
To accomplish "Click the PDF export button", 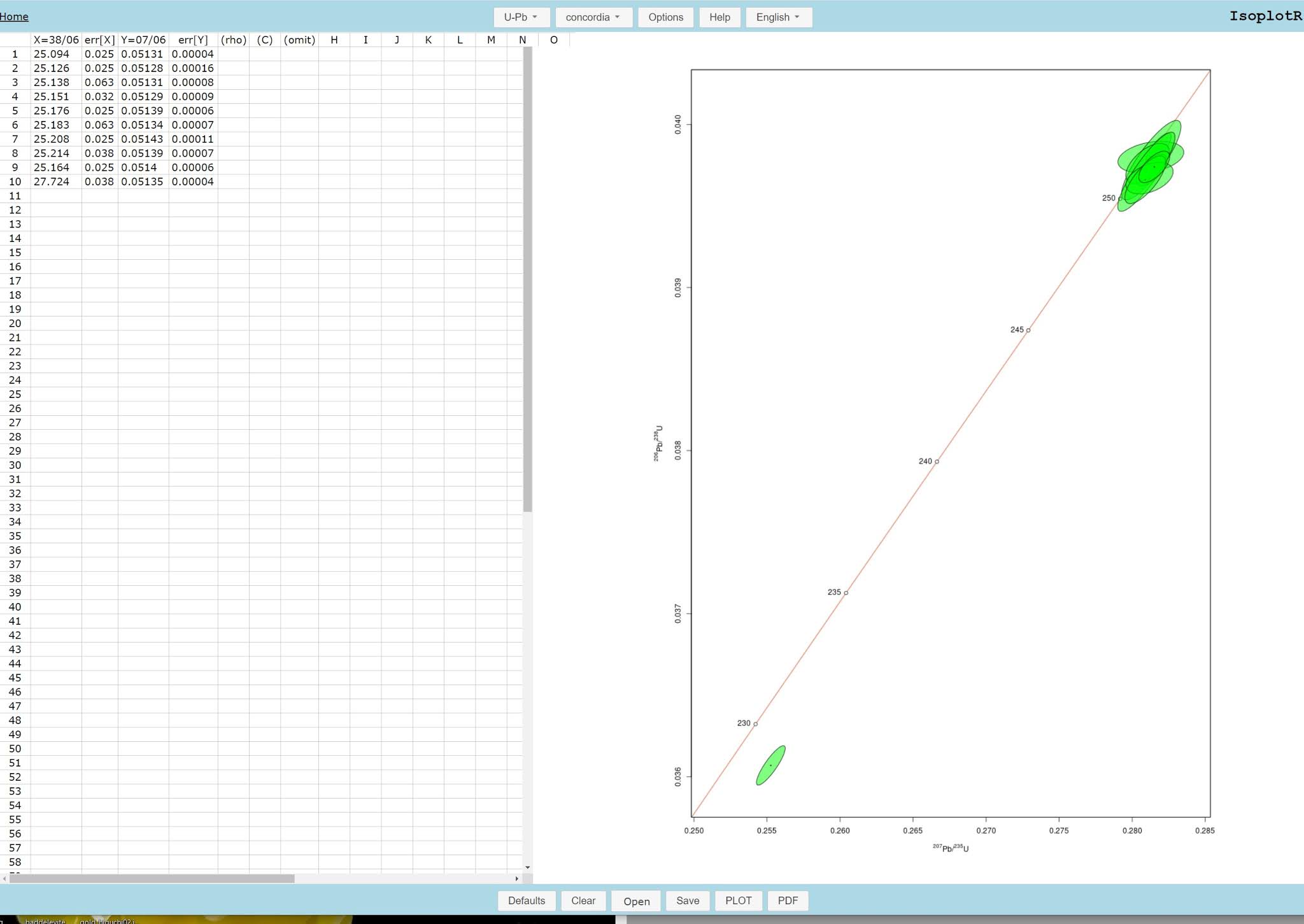I will coord(788,900).
